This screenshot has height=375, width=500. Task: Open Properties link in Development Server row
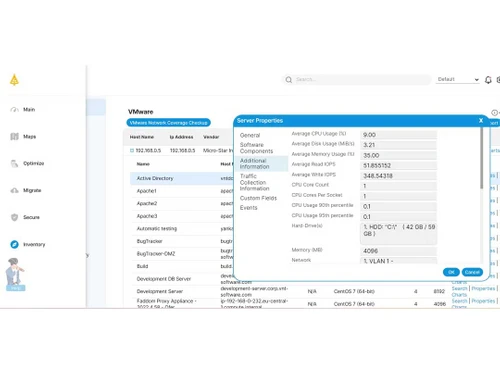483,288
